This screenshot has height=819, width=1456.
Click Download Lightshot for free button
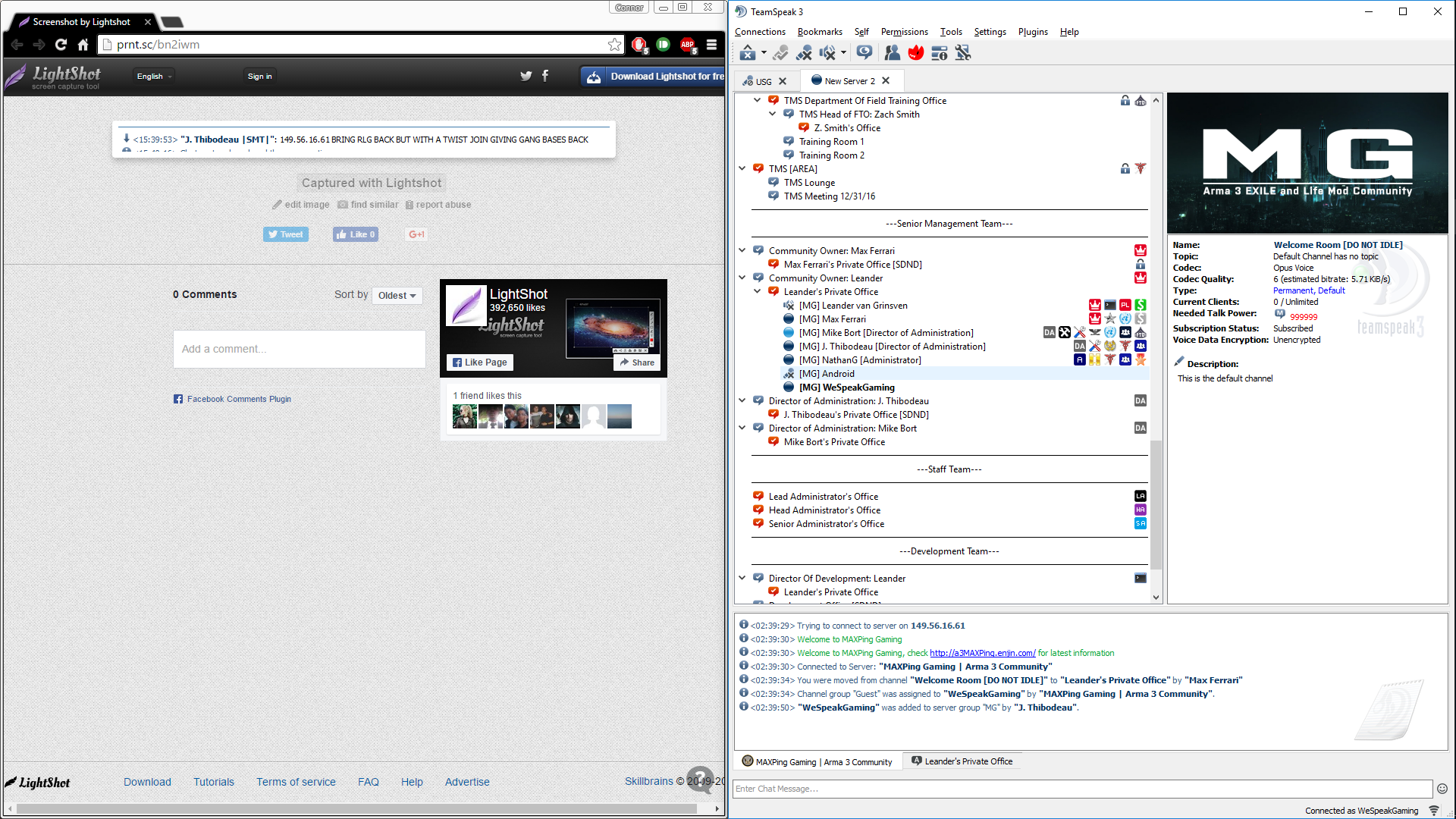pos(654,77)
